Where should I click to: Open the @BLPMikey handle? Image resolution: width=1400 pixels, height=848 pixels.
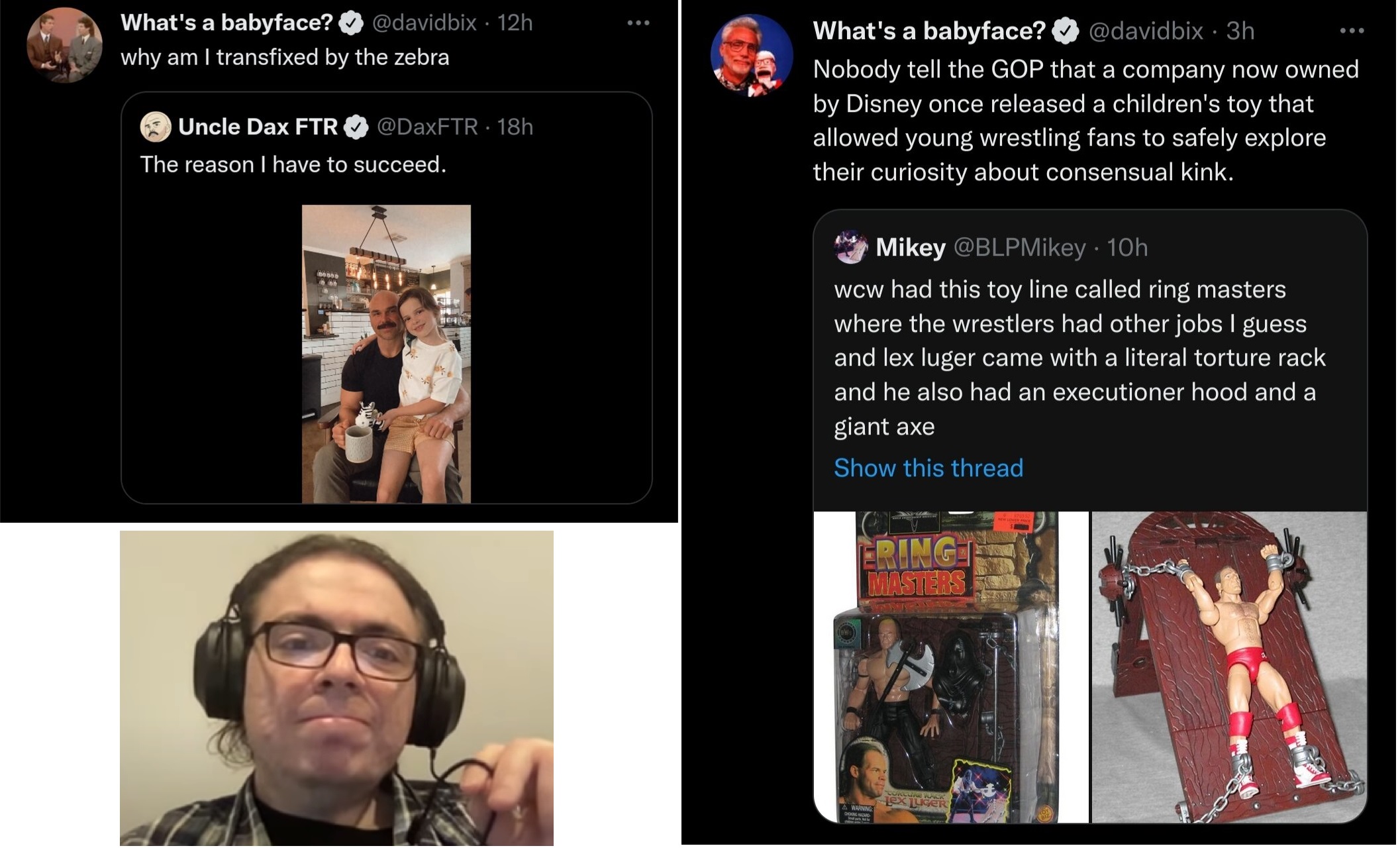pyautogui.click(x=1020, y=247)
